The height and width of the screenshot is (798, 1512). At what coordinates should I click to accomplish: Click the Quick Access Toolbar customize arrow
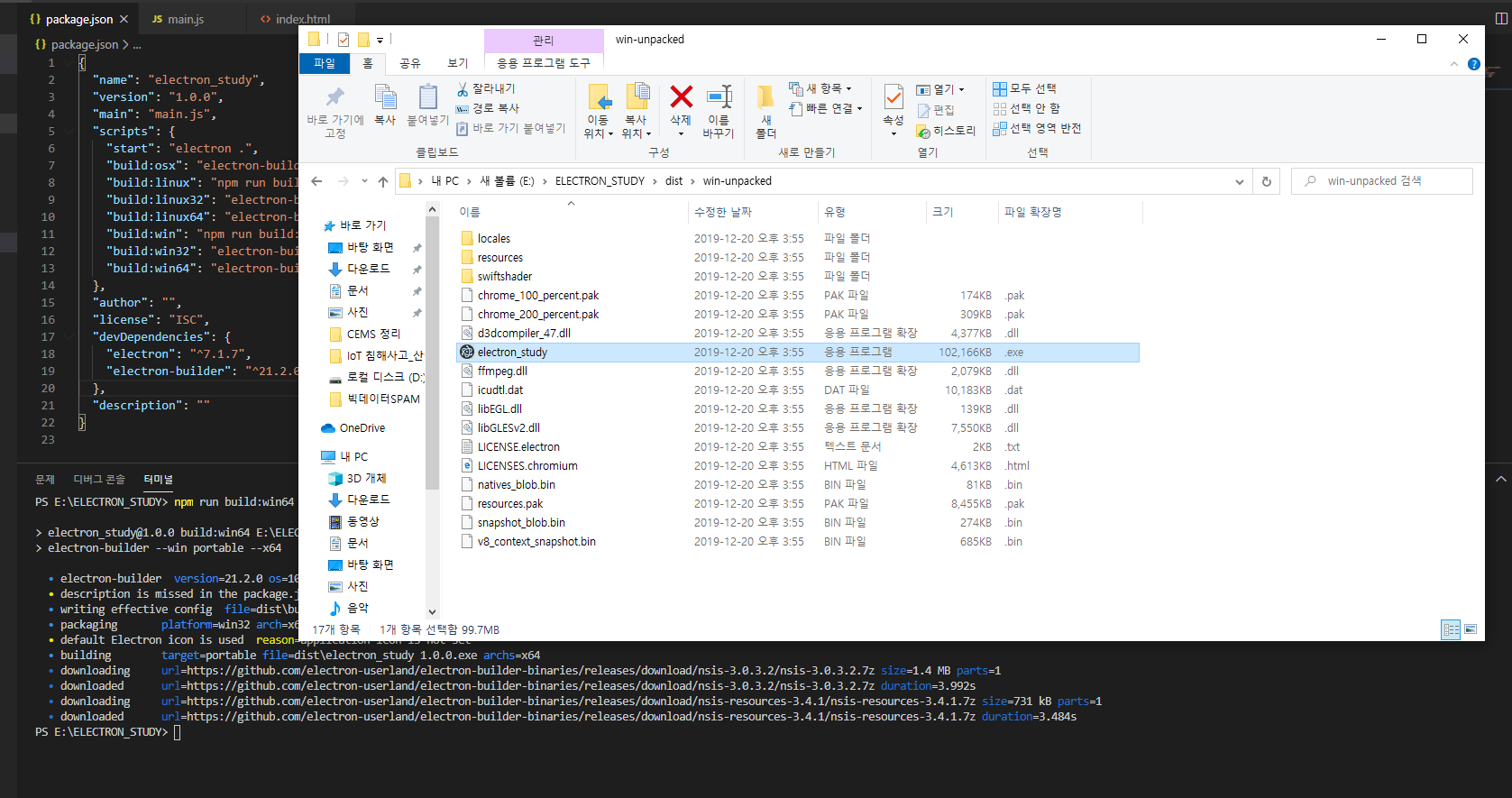[380, 40]
